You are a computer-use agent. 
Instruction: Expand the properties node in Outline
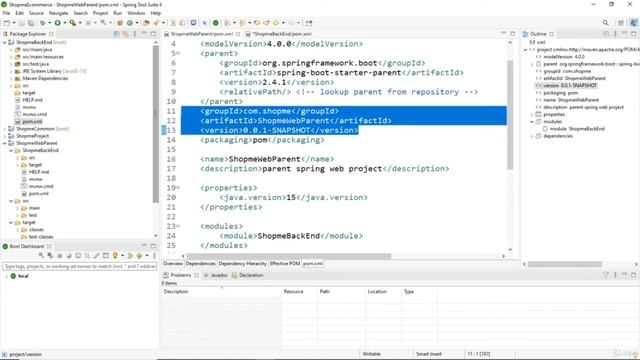[x=532, y=115]
